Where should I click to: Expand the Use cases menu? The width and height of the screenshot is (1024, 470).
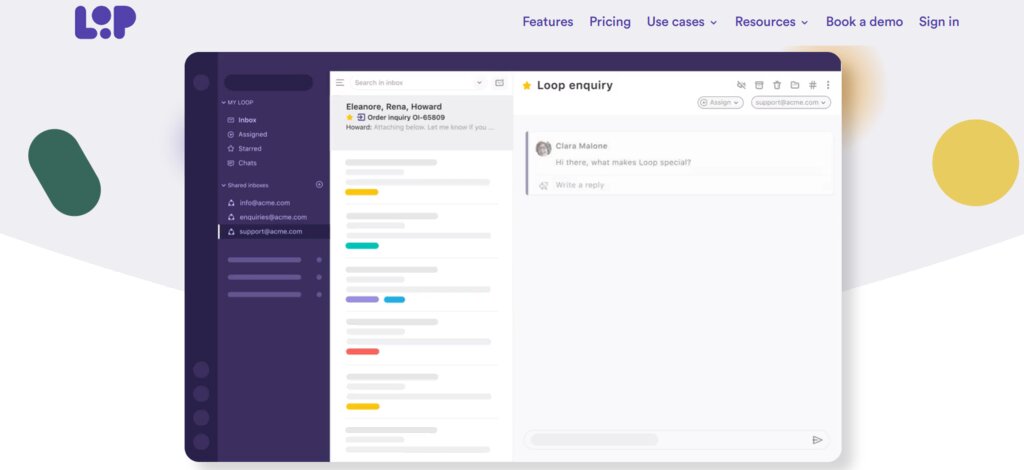tap(682, 22)
